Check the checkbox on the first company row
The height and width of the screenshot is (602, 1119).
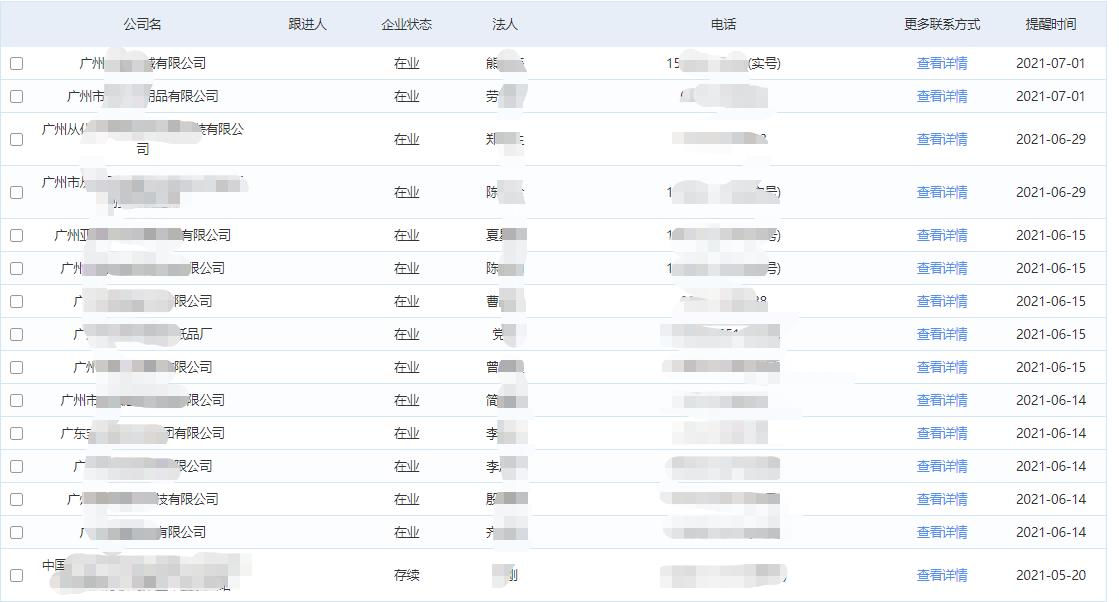tap(15, 62)
